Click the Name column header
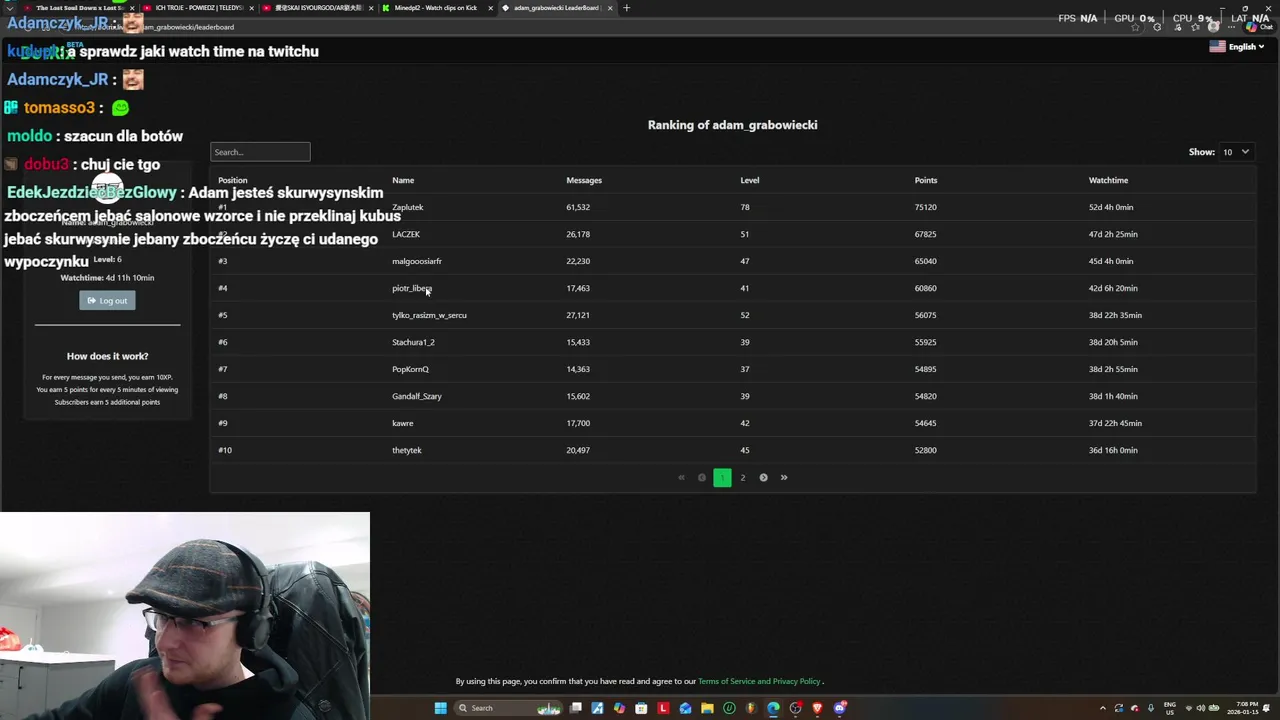The image size is (1280, 720). click(x=403, y=180)
